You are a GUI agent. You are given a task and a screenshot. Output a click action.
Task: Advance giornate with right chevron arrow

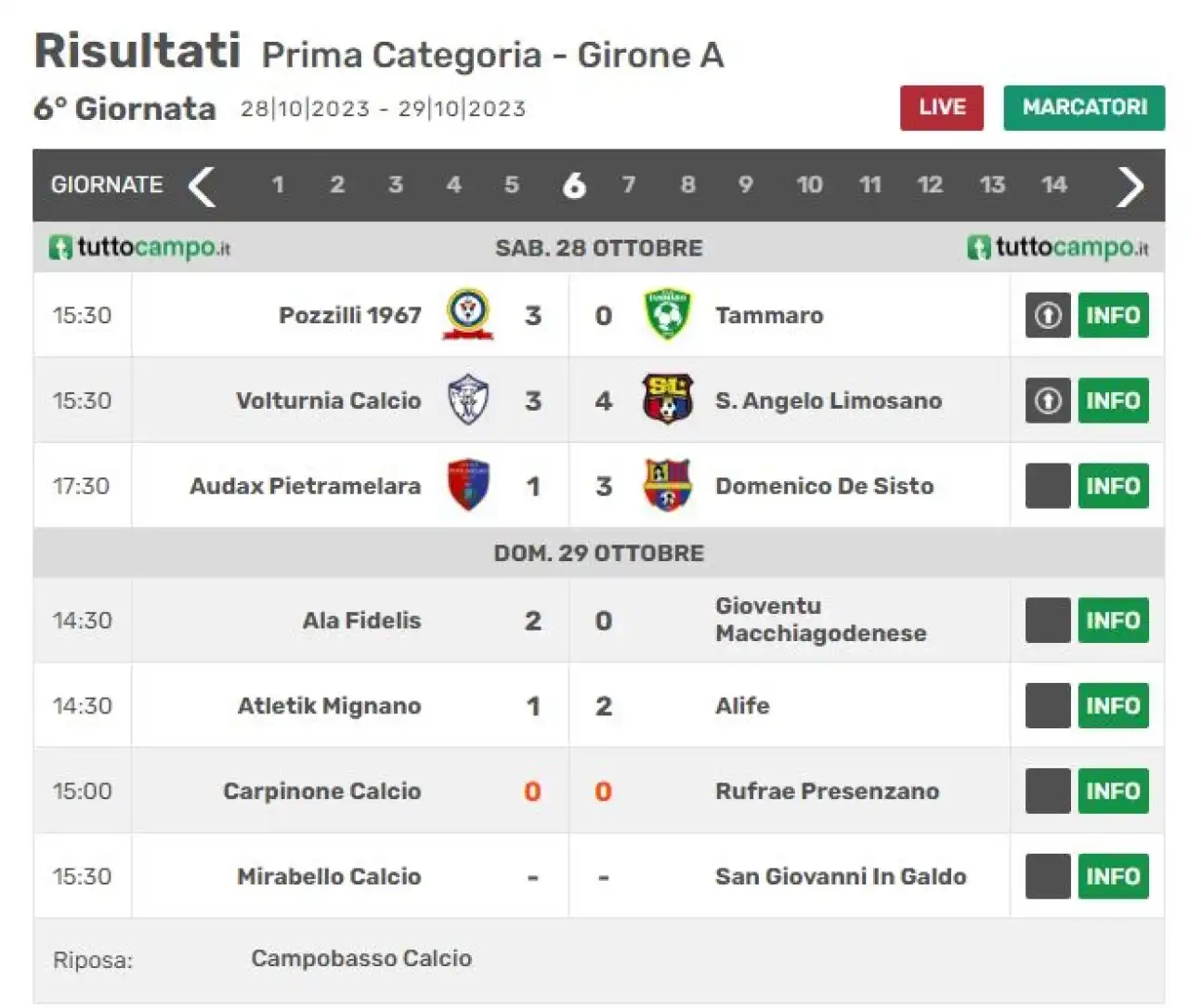(1130, 186)
